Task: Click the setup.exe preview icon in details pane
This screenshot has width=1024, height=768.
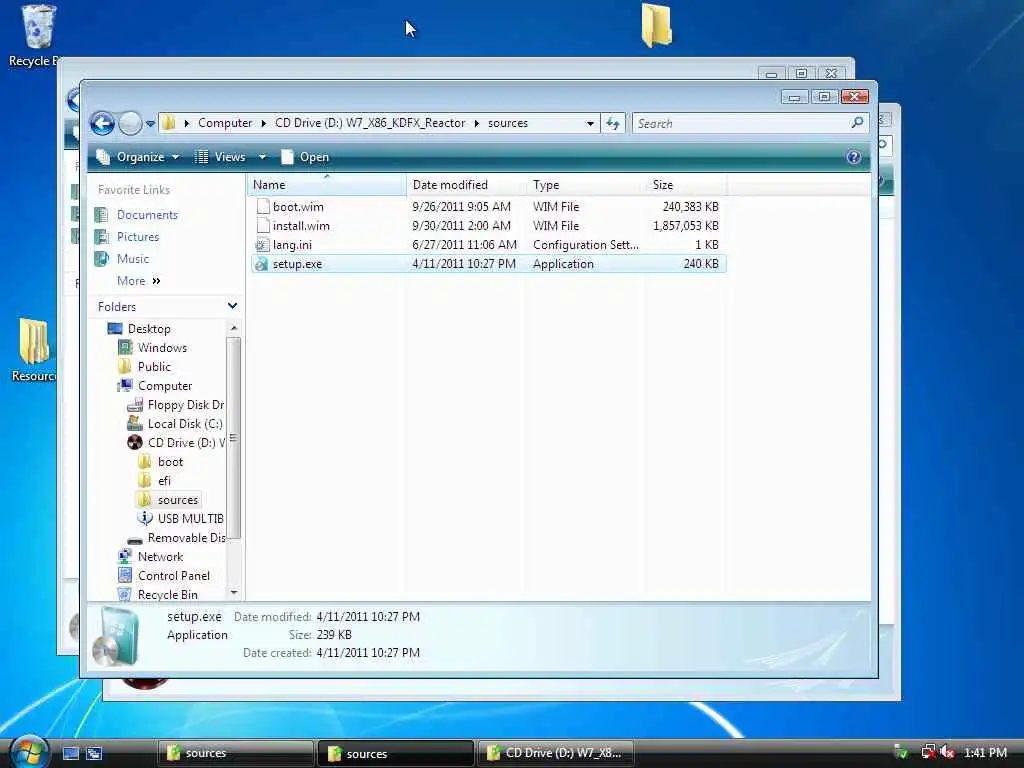Action: tap(118, 636)
